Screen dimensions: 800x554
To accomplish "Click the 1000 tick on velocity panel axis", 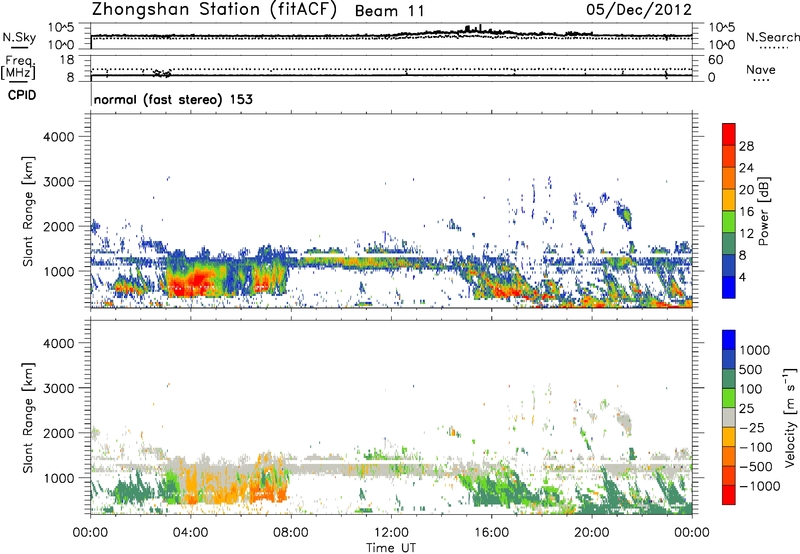I will pos(58,478).
